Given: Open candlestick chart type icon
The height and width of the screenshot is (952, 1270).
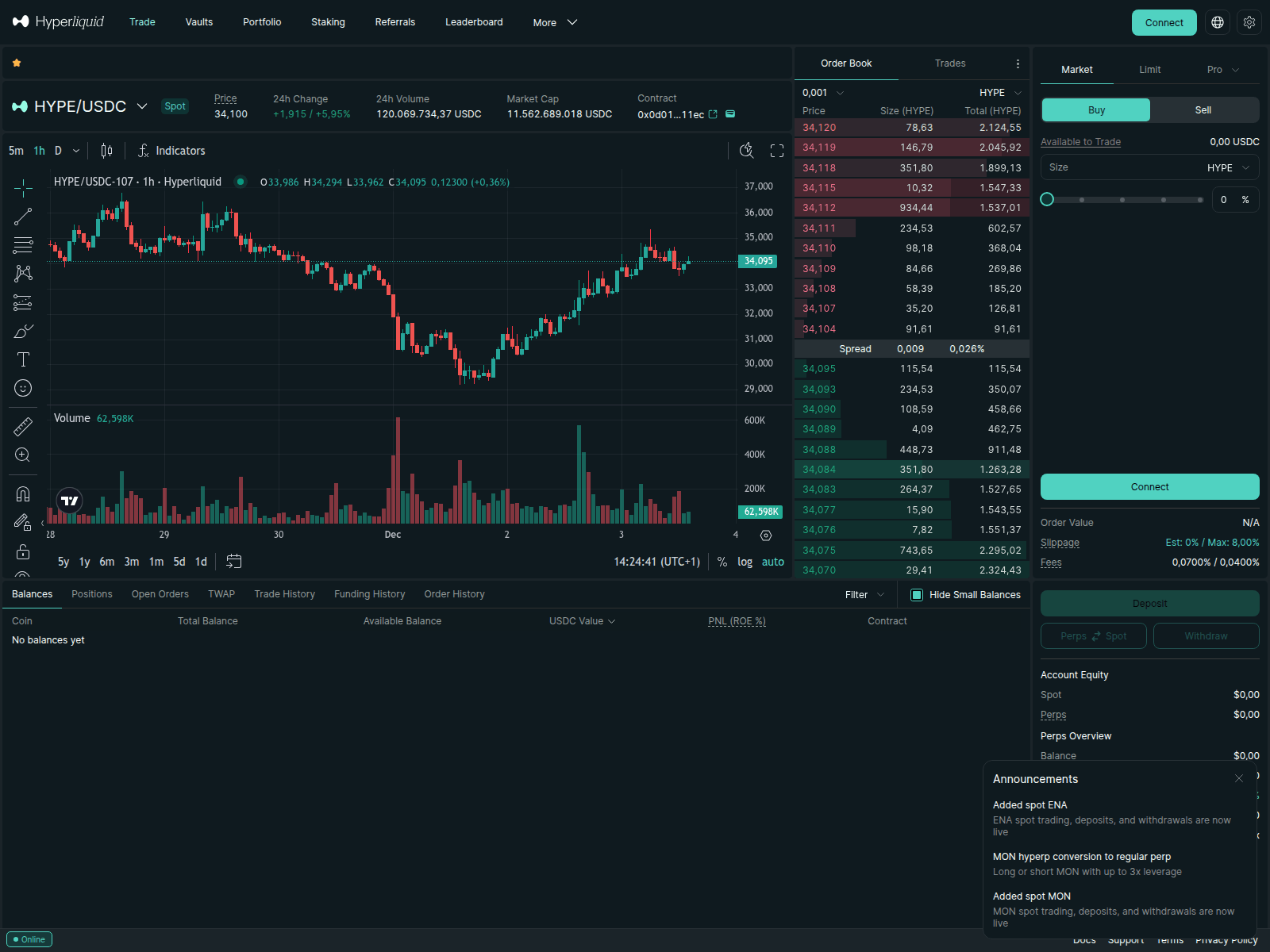Looking at the screenshot, I should click(106, 151).
